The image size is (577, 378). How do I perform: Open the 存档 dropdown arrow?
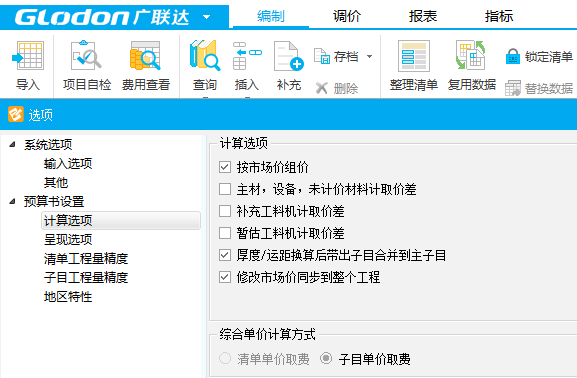[369, 57]
